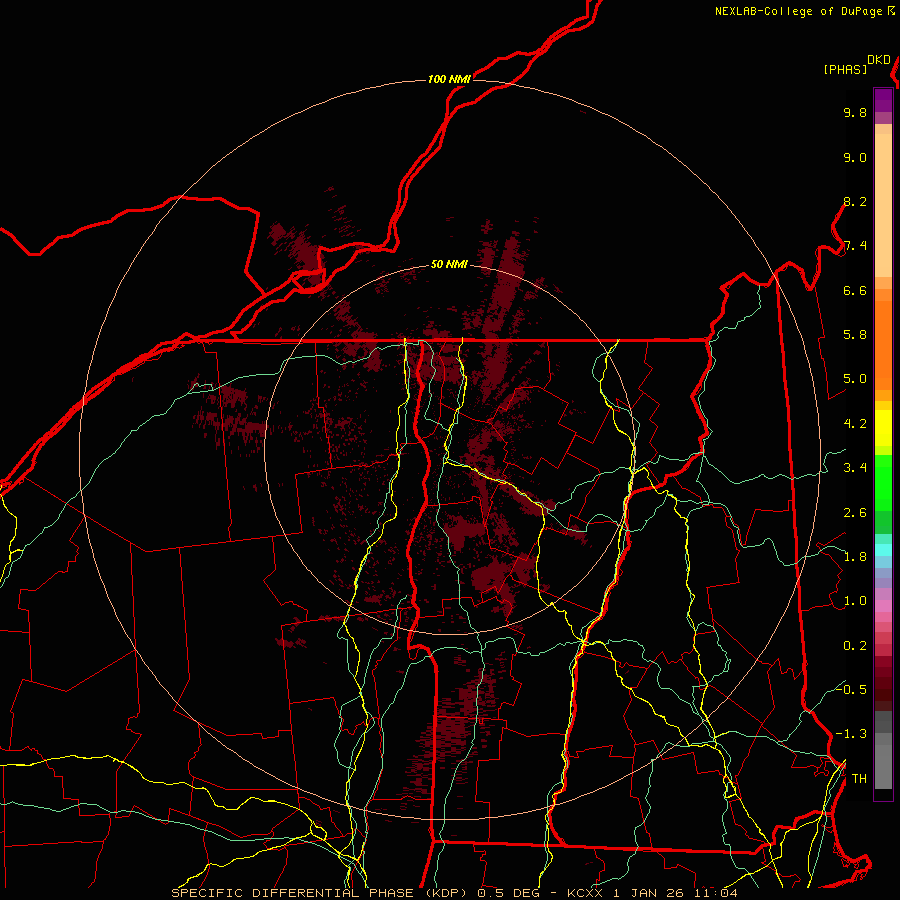Image resolution: width=900 pixels, height=900 pixels.
Task: Click the 3.4 color scale value
Action: 855,468
